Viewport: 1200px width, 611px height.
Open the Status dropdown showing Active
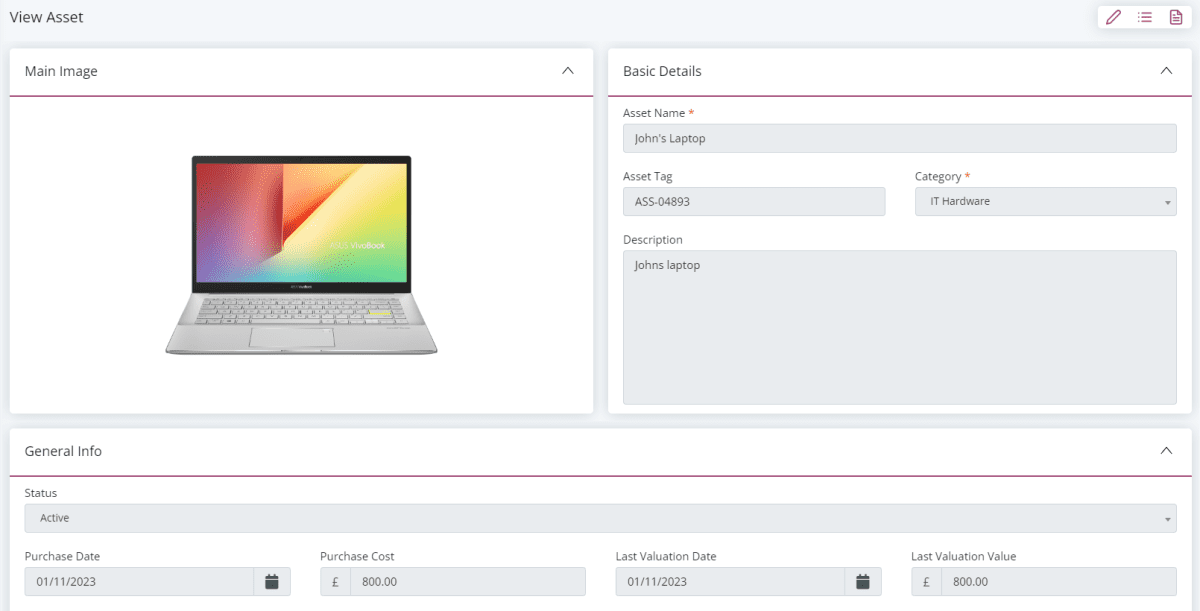click(x=600, y=518)
